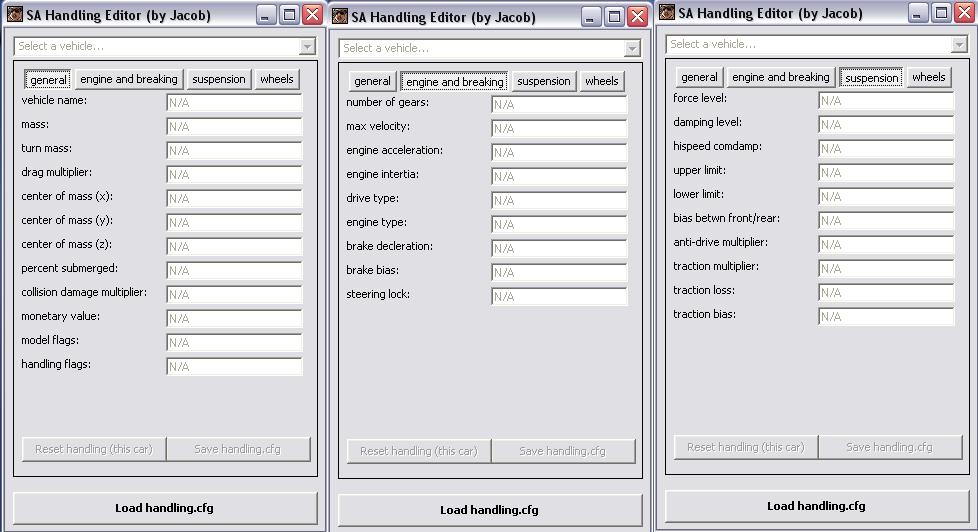
Task: Click the center of mass (x) field
Action: tap(234, 198)
